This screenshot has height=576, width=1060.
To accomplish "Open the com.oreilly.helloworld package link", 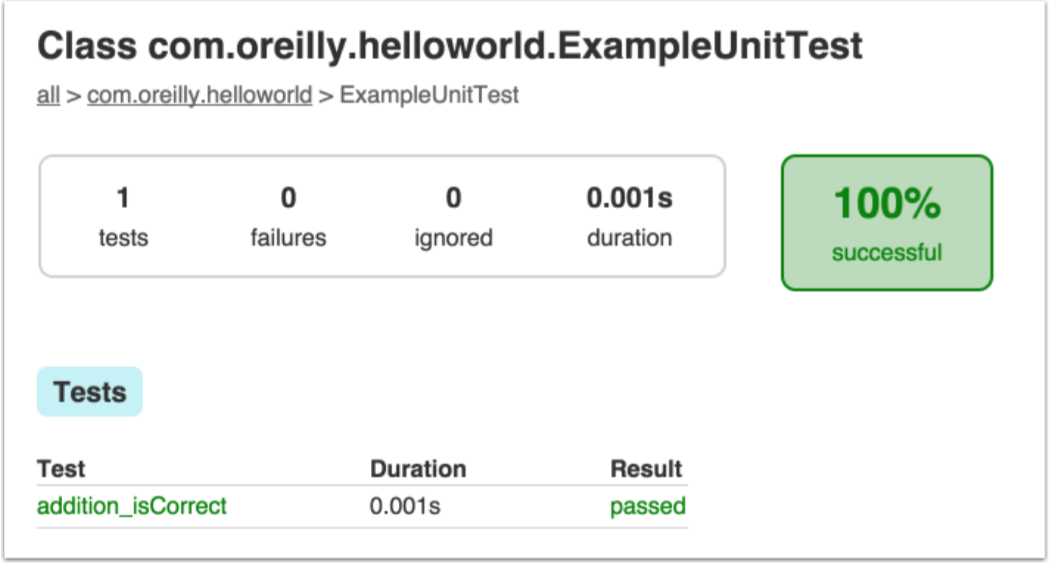I will (x=199, y=95).
